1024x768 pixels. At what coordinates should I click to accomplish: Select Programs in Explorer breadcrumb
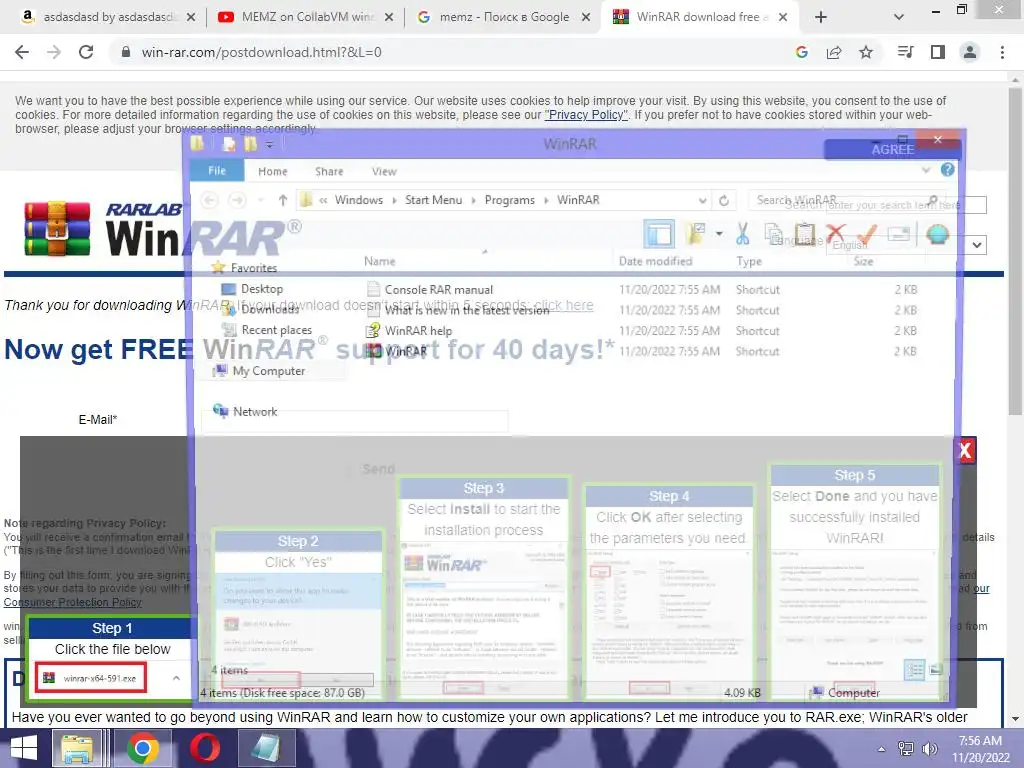pos(509,200)
